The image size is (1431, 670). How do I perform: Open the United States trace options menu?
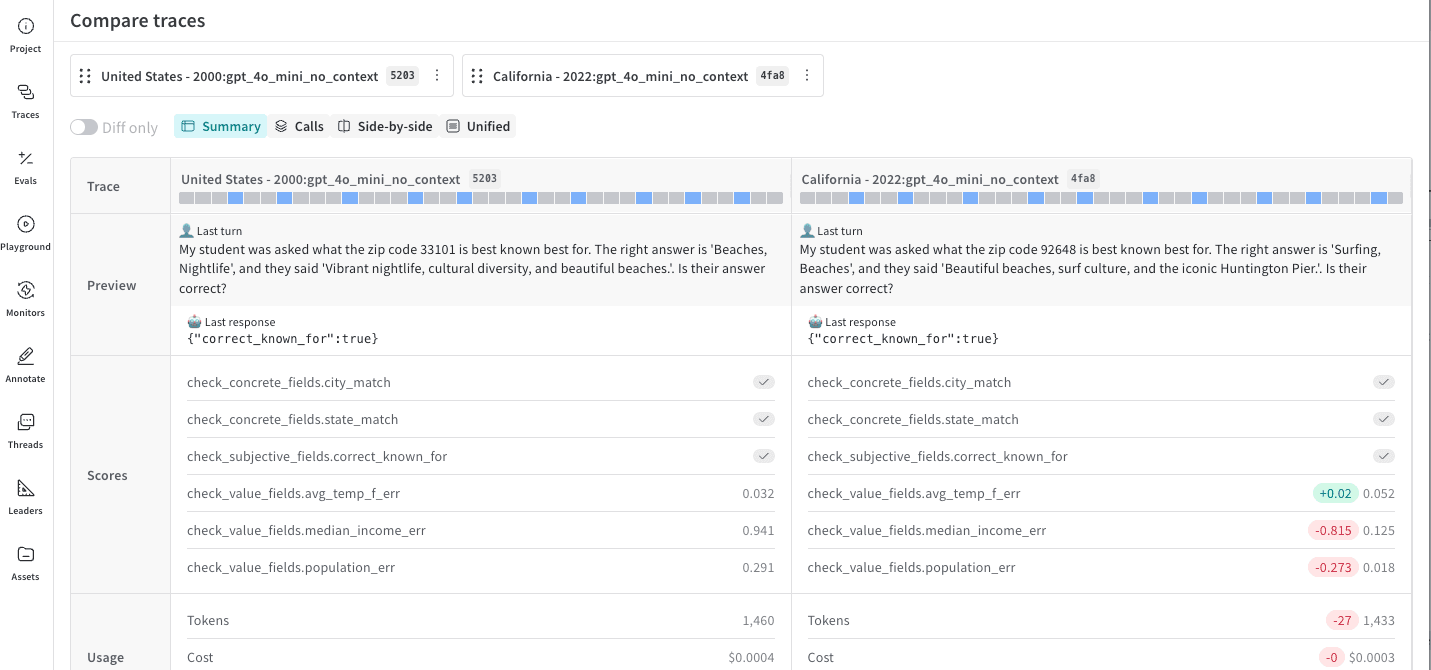tap(437, 75)
